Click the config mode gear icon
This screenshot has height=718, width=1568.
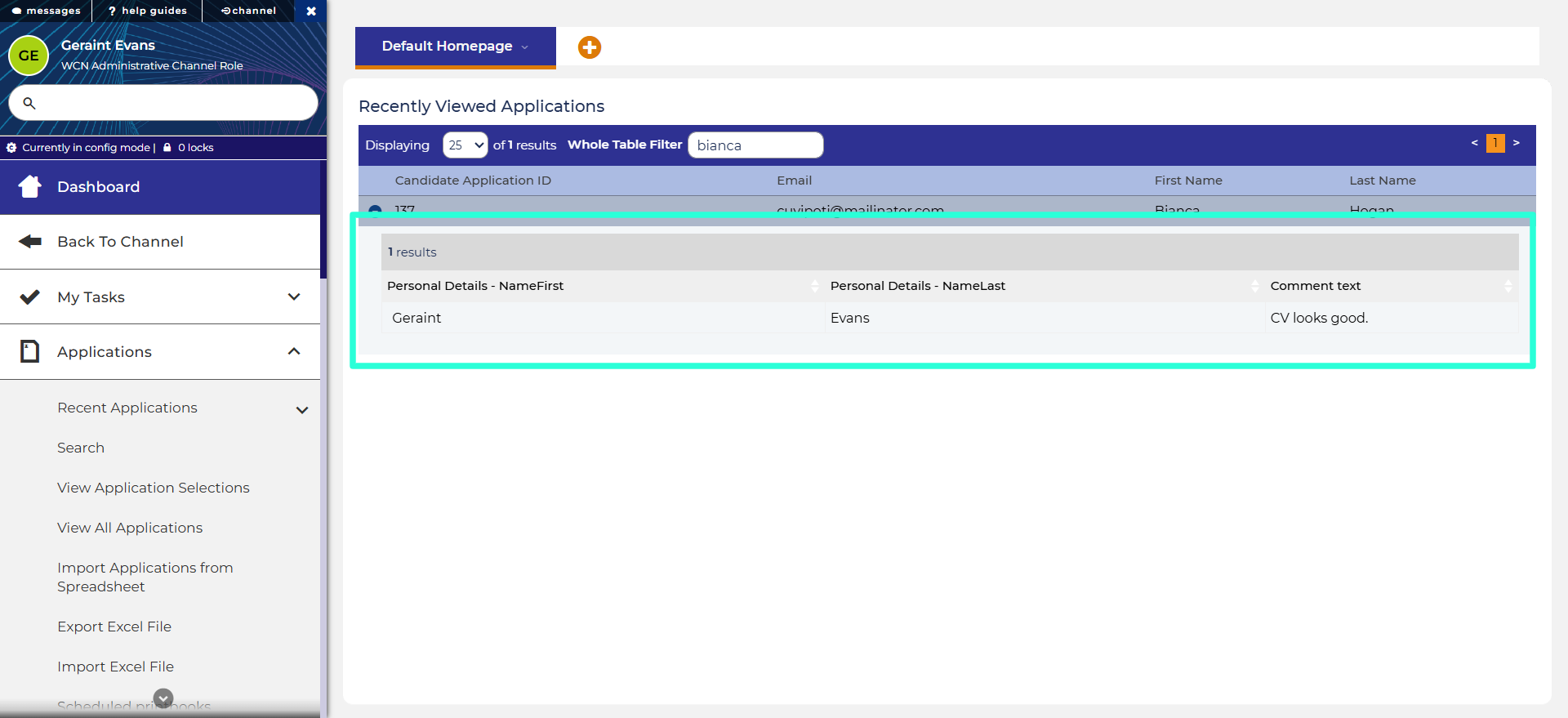[x=11, y=148]
